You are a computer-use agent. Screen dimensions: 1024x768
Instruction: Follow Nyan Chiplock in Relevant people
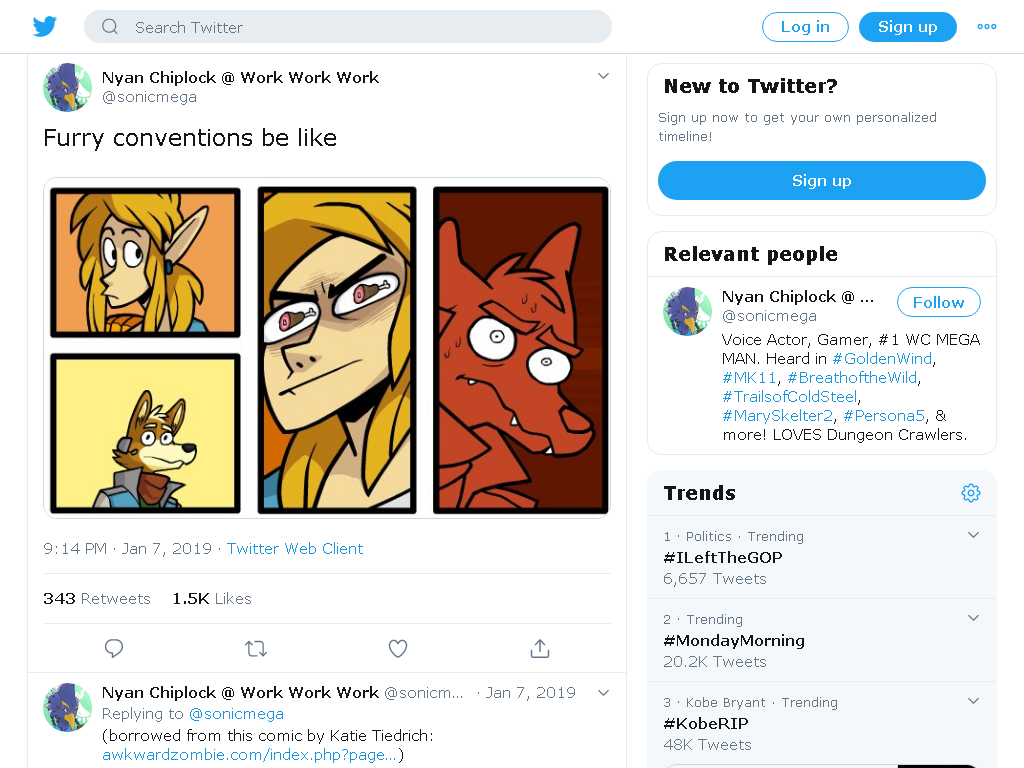pyautogui.click(x=938, y=302)
